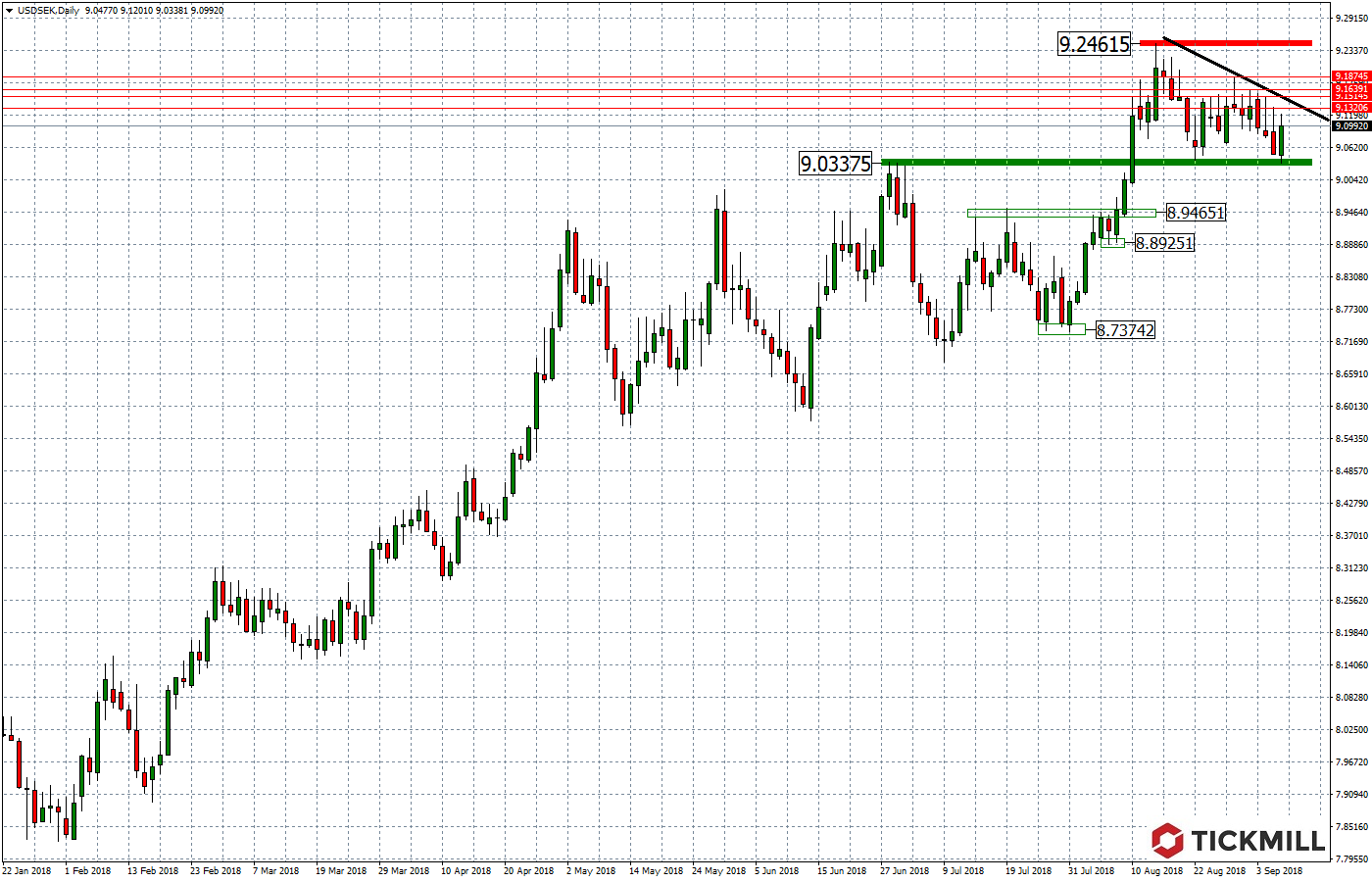Click the 9.23370 price axis label
1372x882 pixels.
click(x=1351, y=50)
